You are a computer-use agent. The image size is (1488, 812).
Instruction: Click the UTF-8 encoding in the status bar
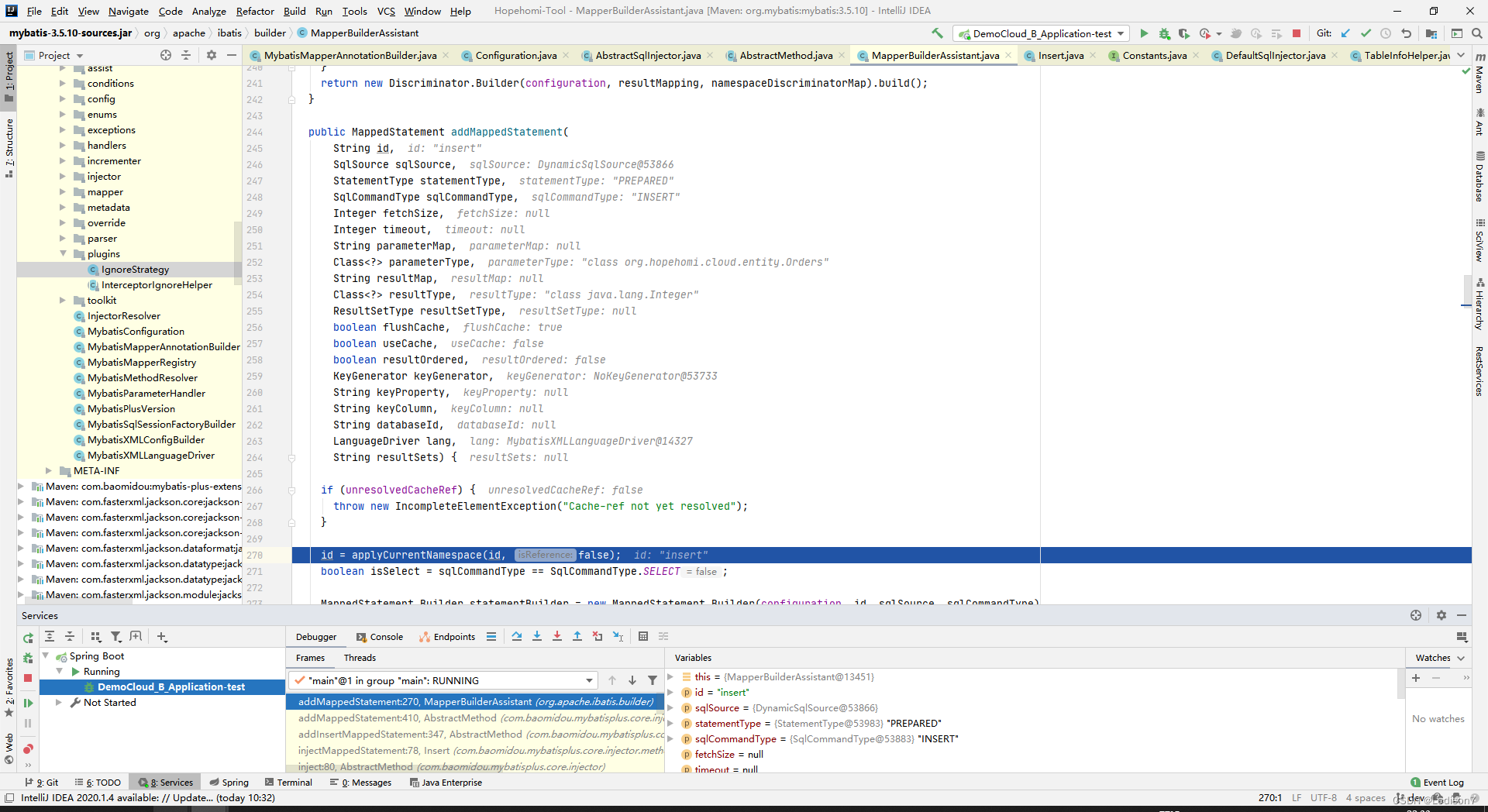coord(1324,797)
